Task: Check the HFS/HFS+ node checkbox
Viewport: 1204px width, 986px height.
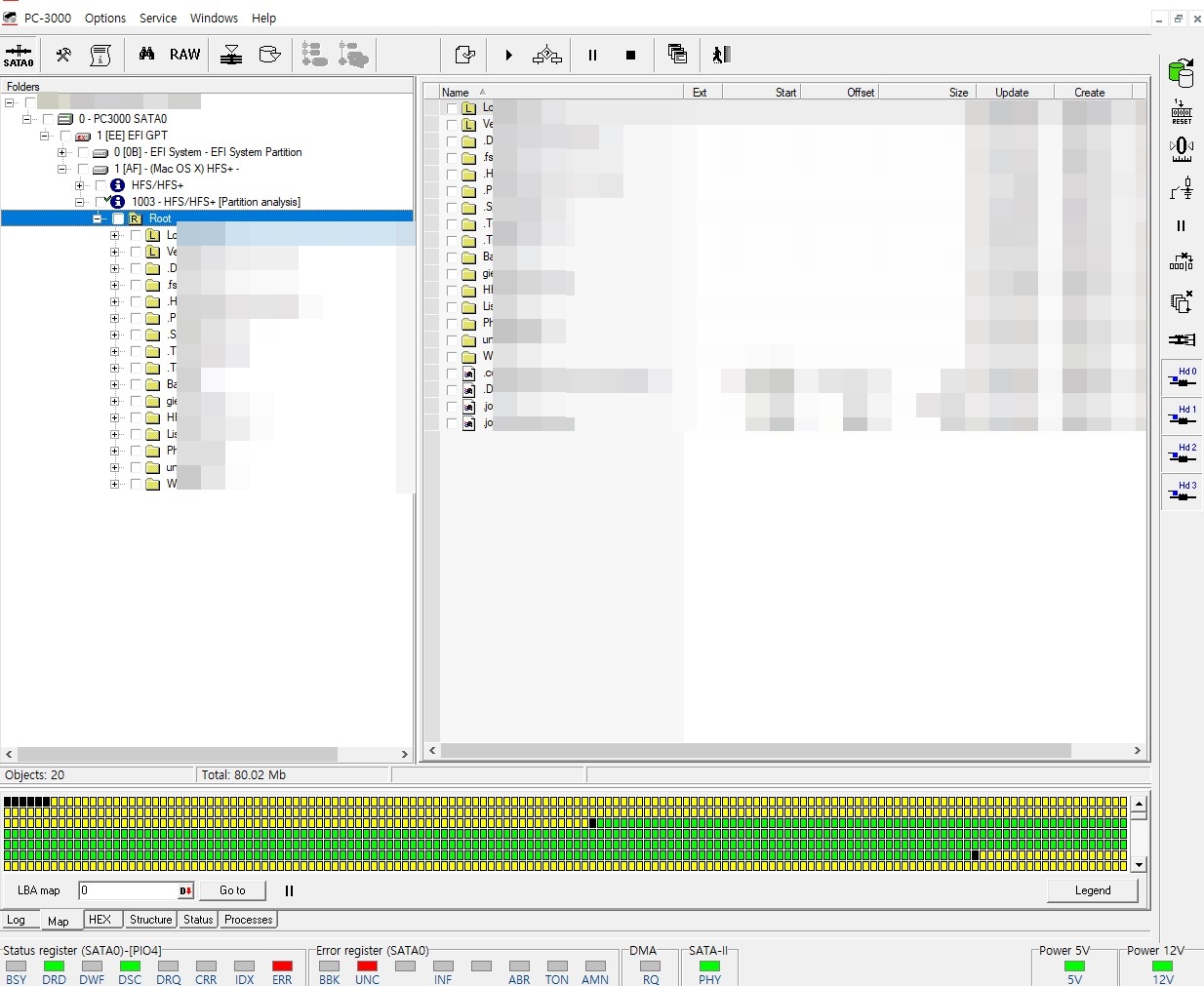Action: pos(100,185)
